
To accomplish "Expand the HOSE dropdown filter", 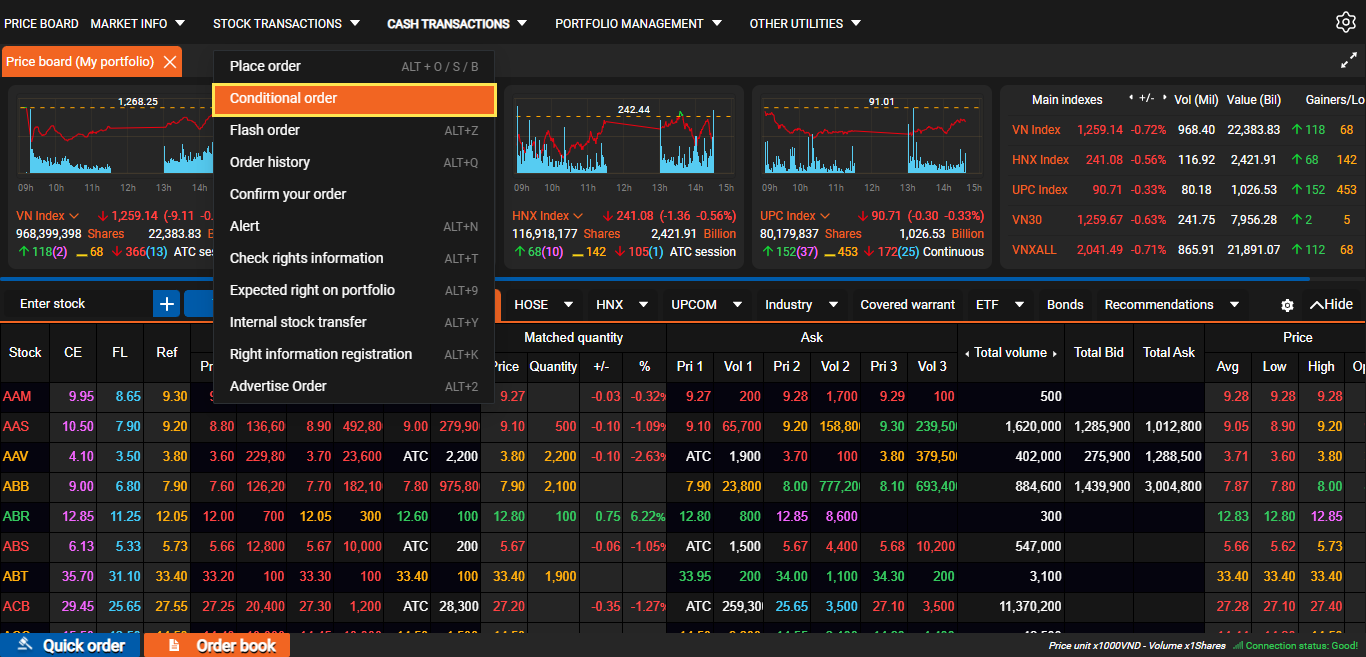I will [544, 305].
